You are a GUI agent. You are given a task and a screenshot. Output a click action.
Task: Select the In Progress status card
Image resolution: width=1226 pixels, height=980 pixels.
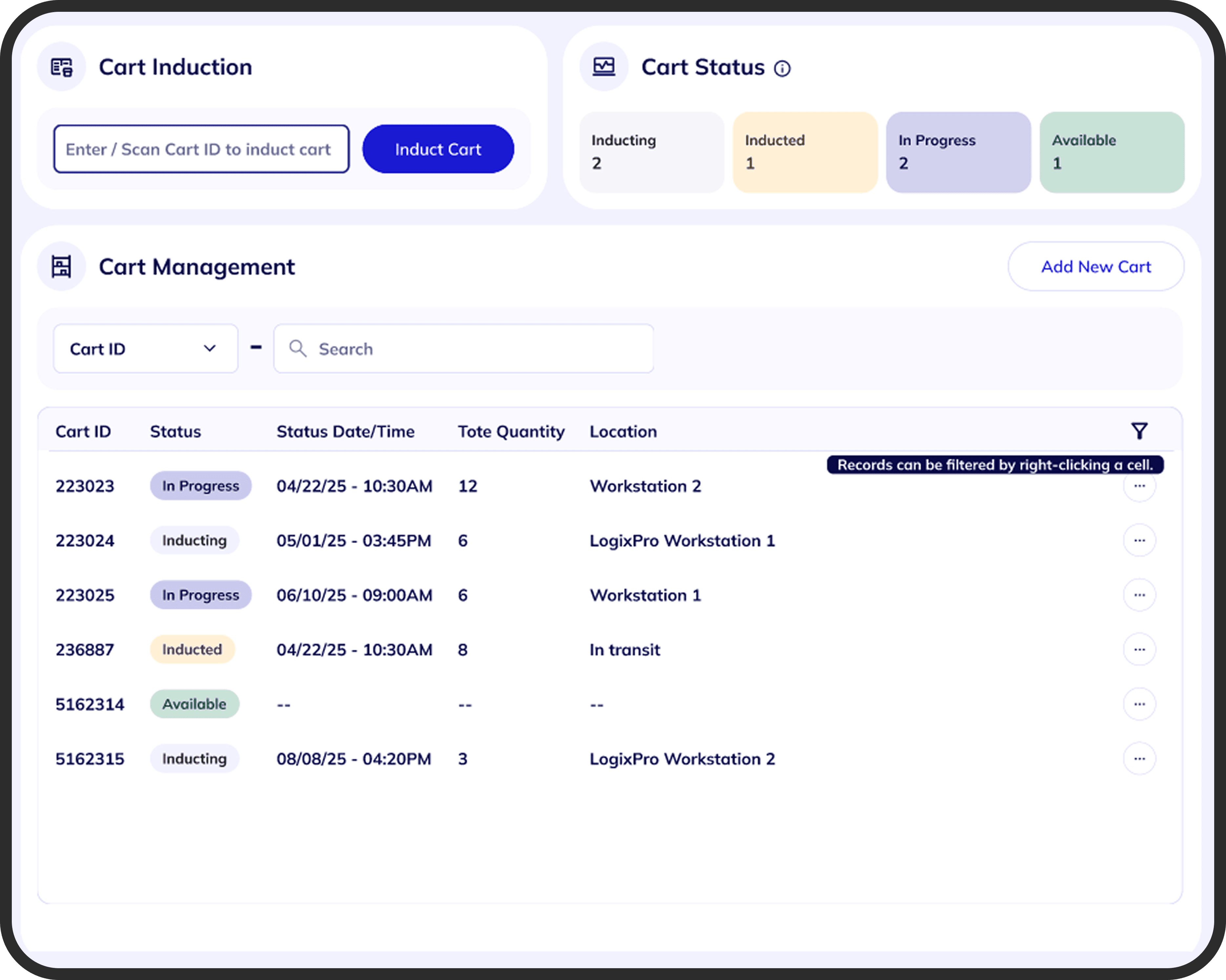pyautogui.click(x=958, y=153)
